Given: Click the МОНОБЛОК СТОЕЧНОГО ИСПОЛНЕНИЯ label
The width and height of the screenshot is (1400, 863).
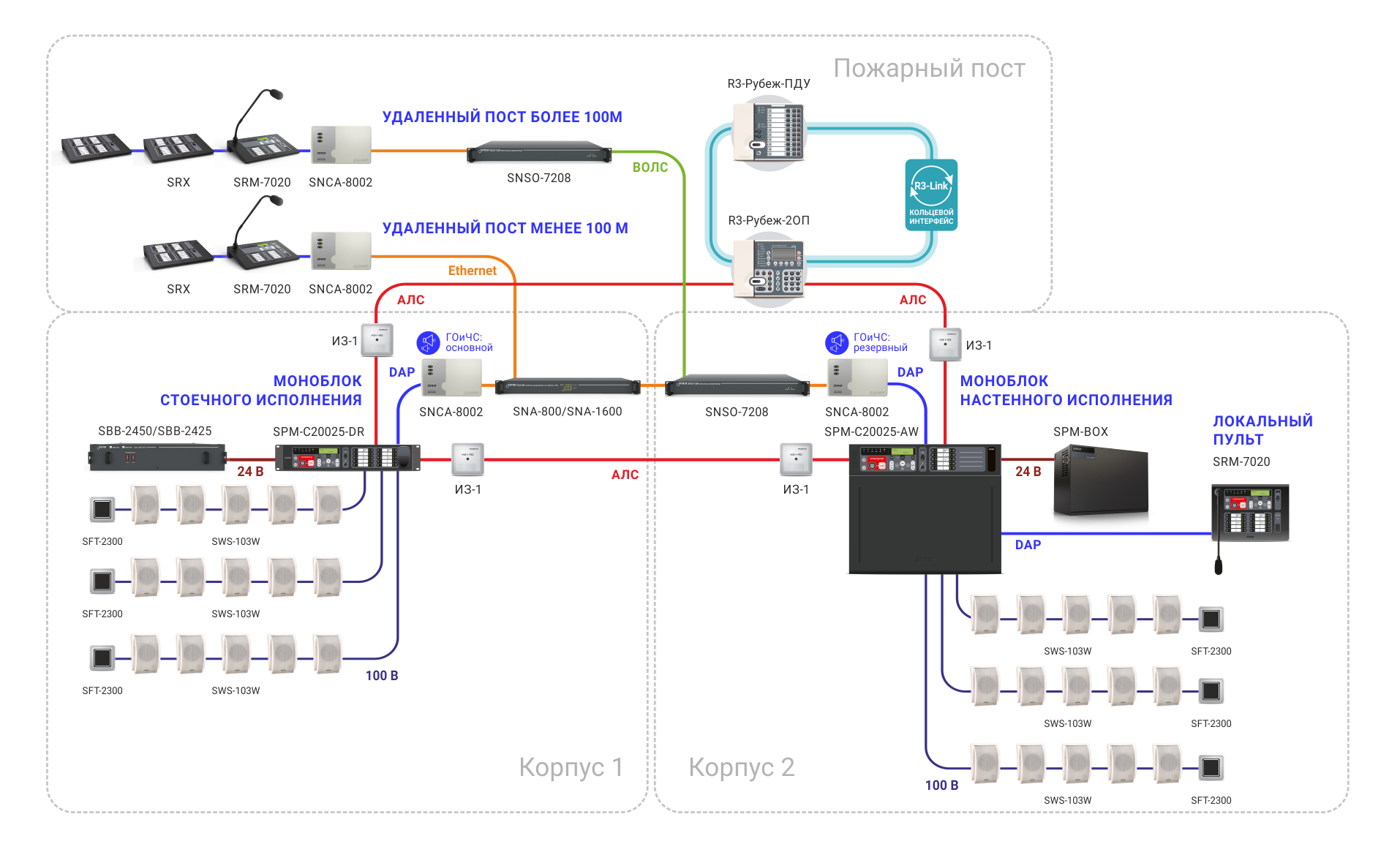Looking at the screenshot, I should coord(261,391).
